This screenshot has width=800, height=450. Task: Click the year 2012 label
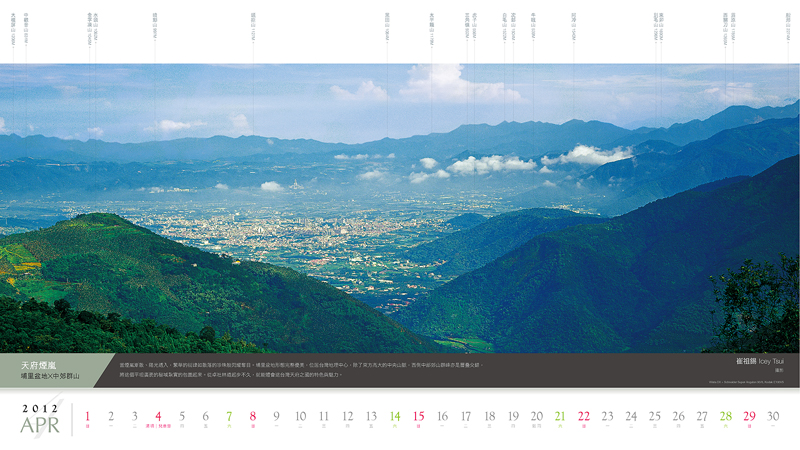pyautogui.click(x=40, y=409)
